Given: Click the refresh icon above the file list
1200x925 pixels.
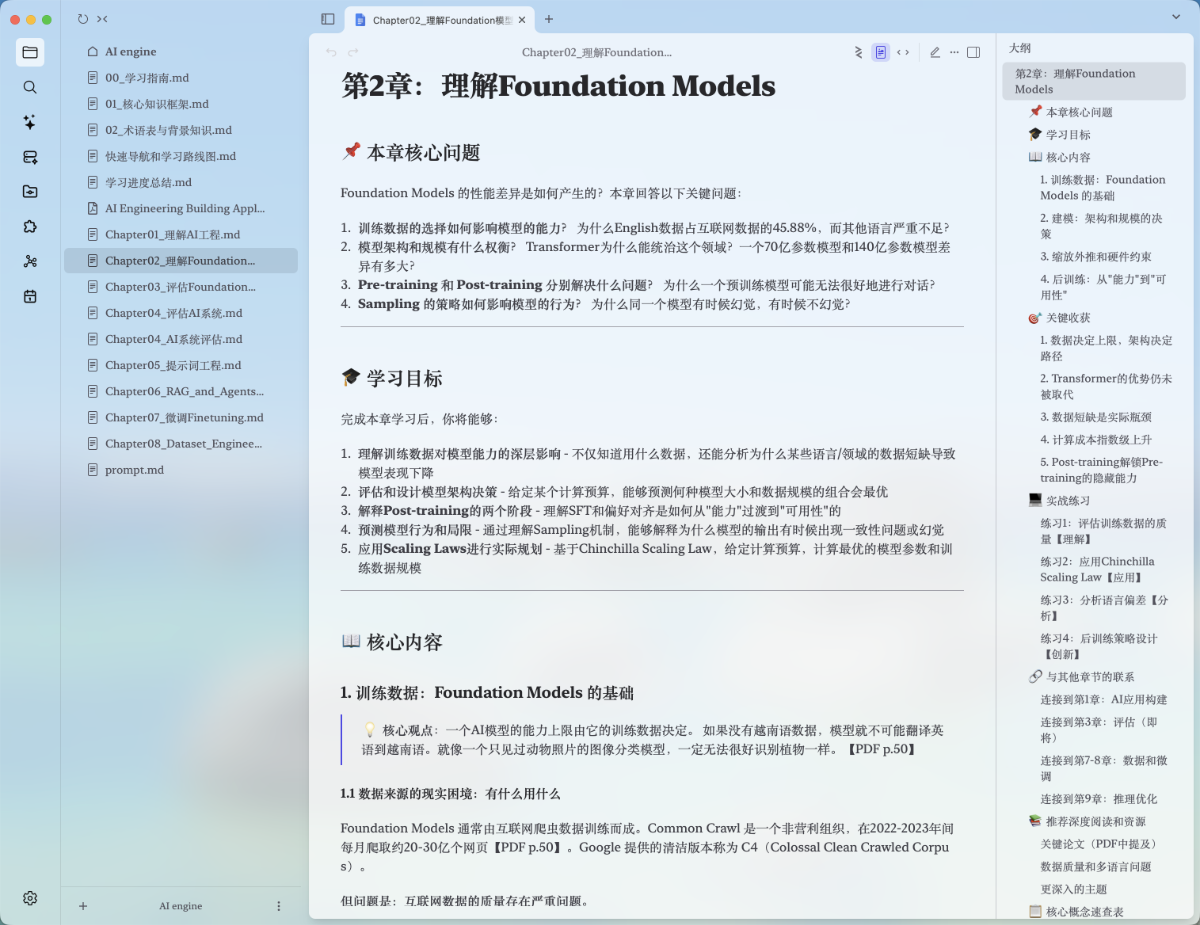Looking at the screenshot, I should coord(82,19).
